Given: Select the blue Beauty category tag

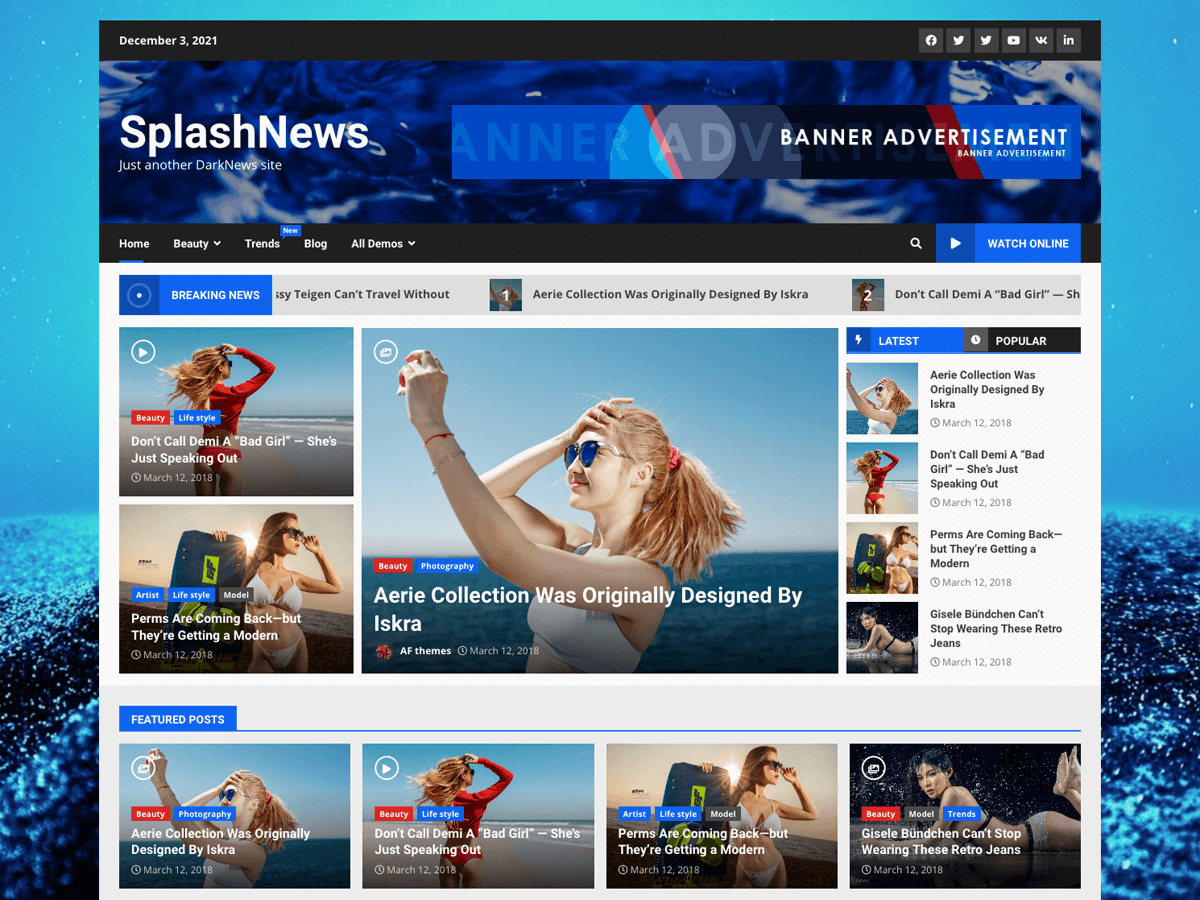Looking at the screenshot, I should coord(393,566).
